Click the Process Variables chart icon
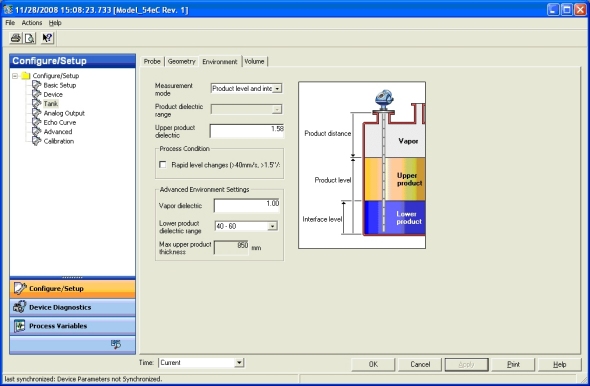590x386 pixels. point(20,326)
